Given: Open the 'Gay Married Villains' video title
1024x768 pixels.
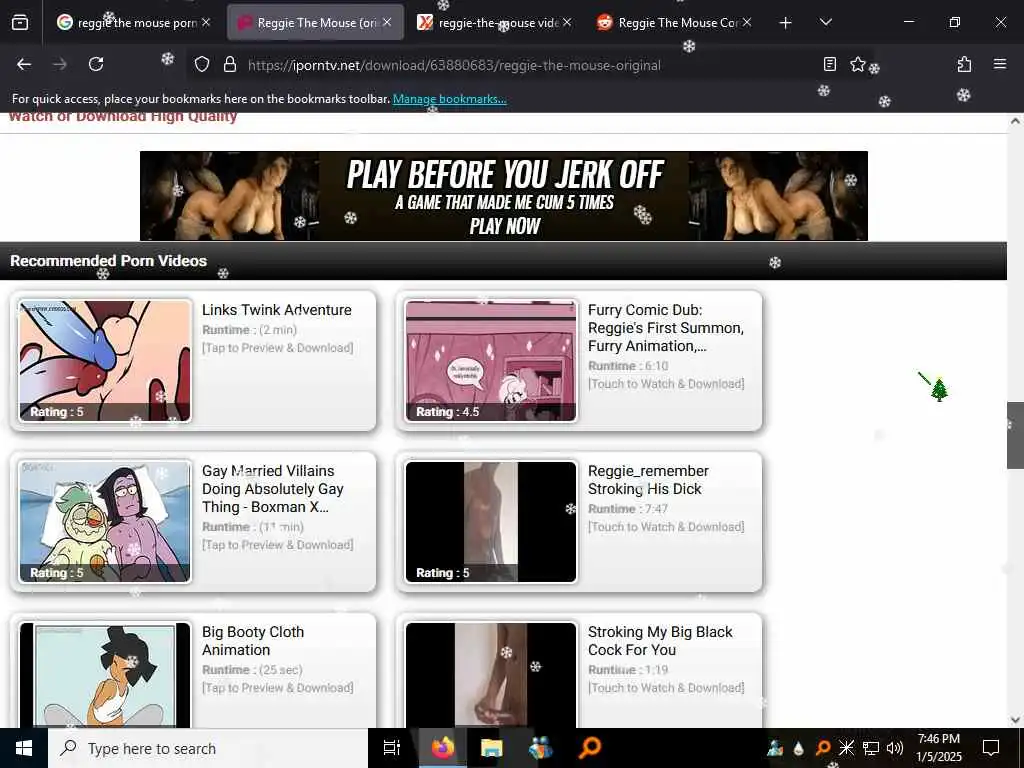Looking at the screenshot, I should coord(272,488).
